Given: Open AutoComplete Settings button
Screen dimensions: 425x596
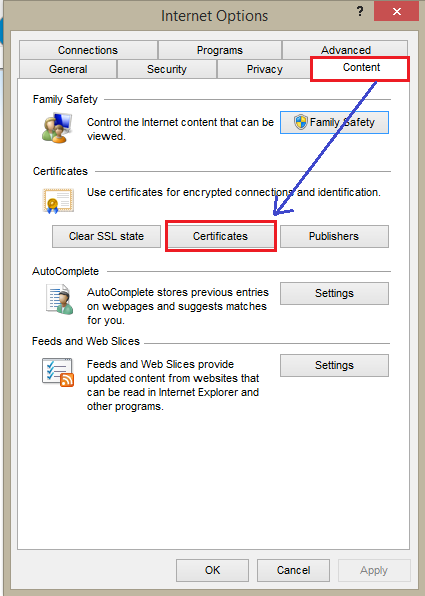Looking at the screenshot, I should tap(334, 293).
